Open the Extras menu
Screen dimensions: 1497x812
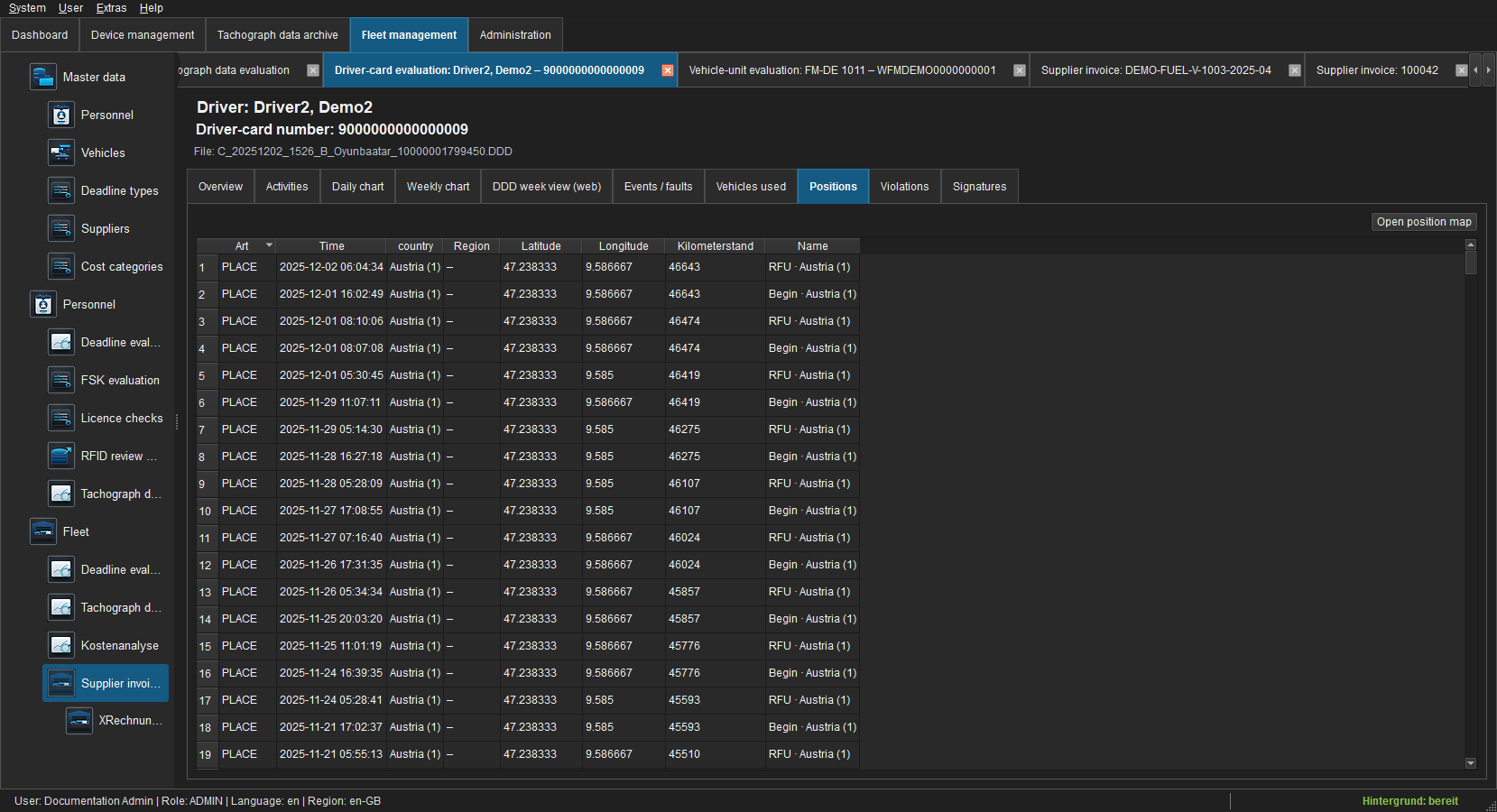pos(111,8)
